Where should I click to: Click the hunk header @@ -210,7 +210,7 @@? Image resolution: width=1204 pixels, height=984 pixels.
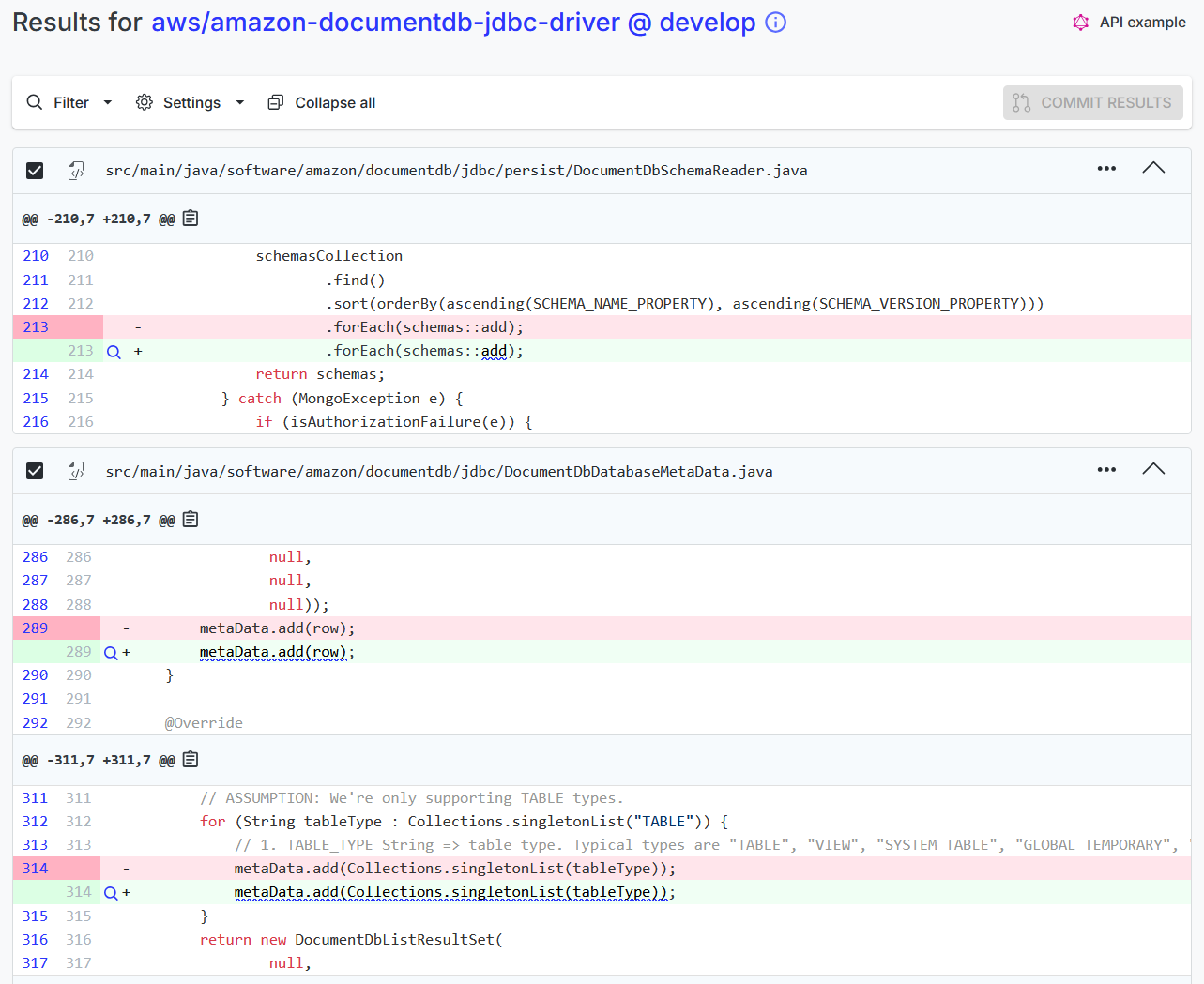(x=99, y=219)
